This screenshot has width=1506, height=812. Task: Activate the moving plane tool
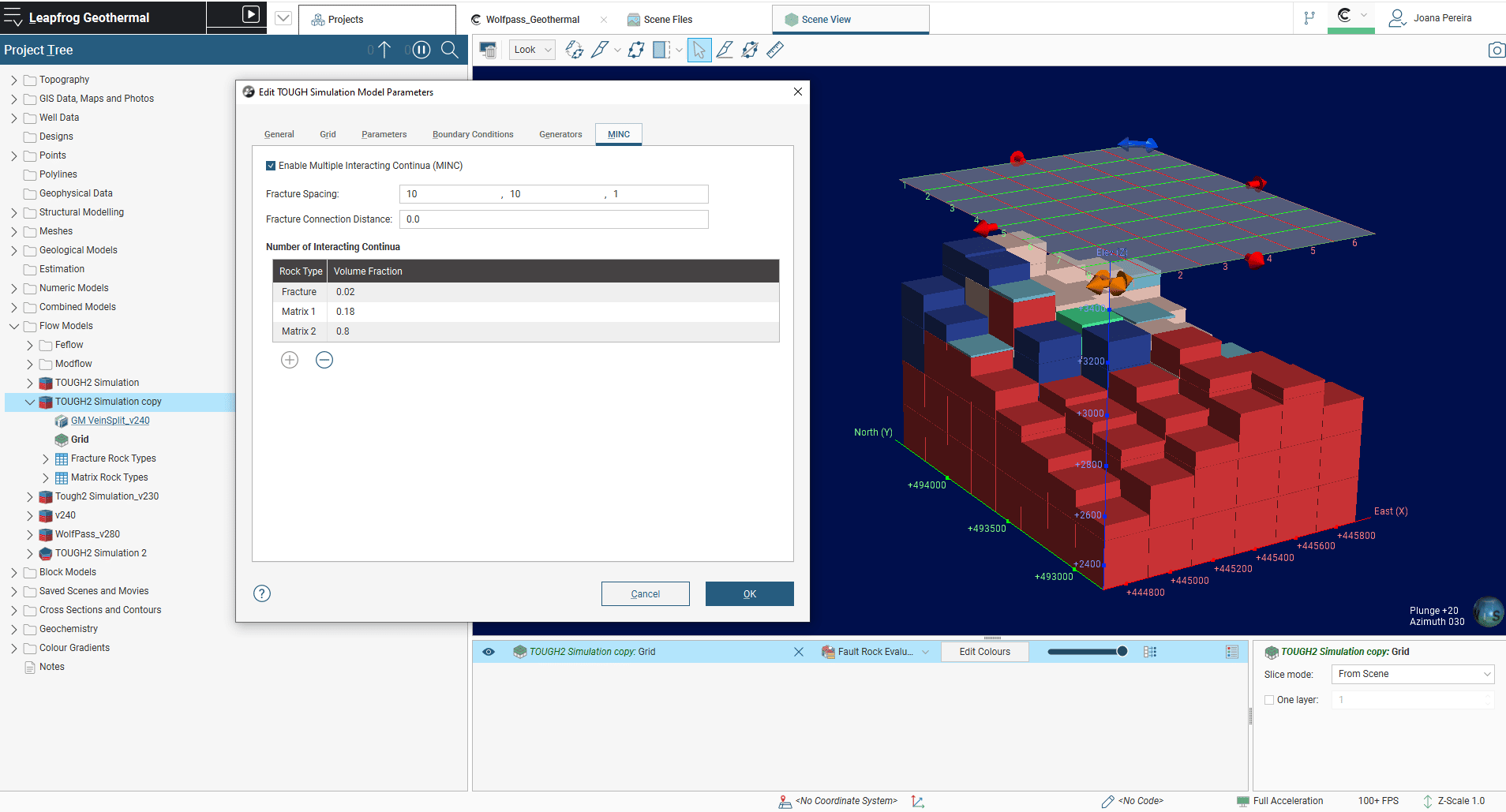pos(636,50)
